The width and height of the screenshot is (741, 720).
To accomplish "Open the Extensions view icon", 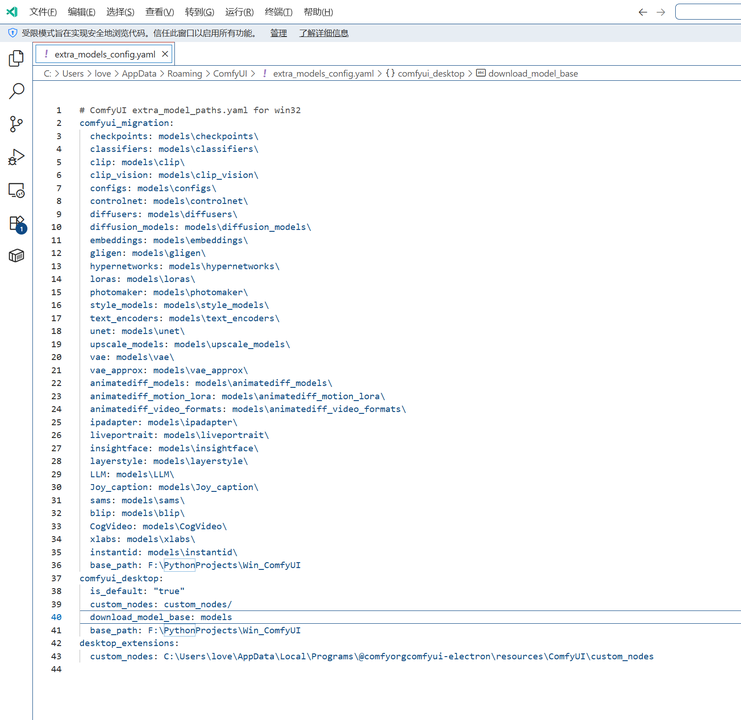I will point(17,223).
